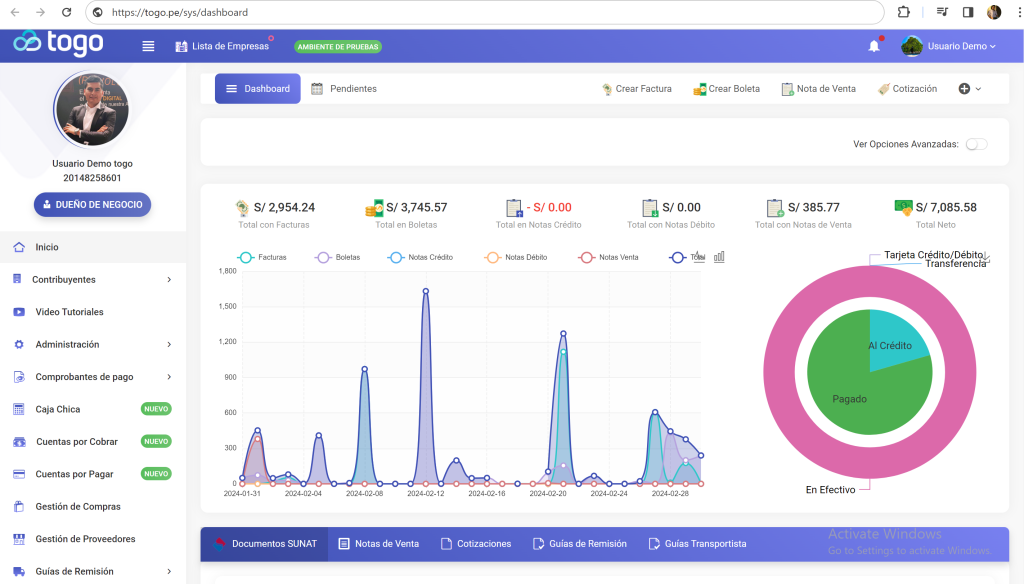Click the Caja Chica sidebar icon

point(18,409)
